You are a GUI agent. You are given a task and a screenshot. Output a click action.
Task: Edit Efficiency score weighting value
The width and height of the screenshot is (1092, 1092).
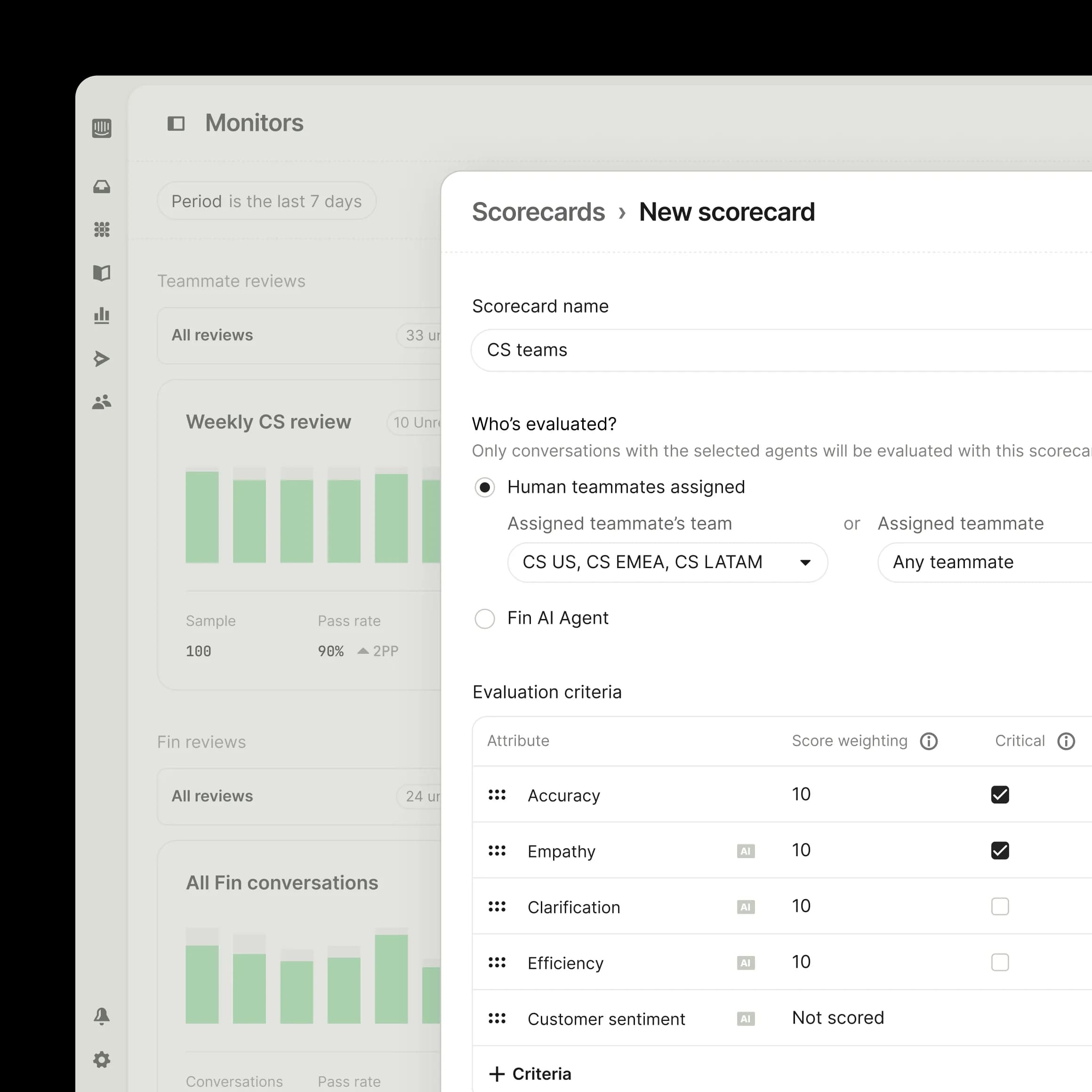pos(801,962)
